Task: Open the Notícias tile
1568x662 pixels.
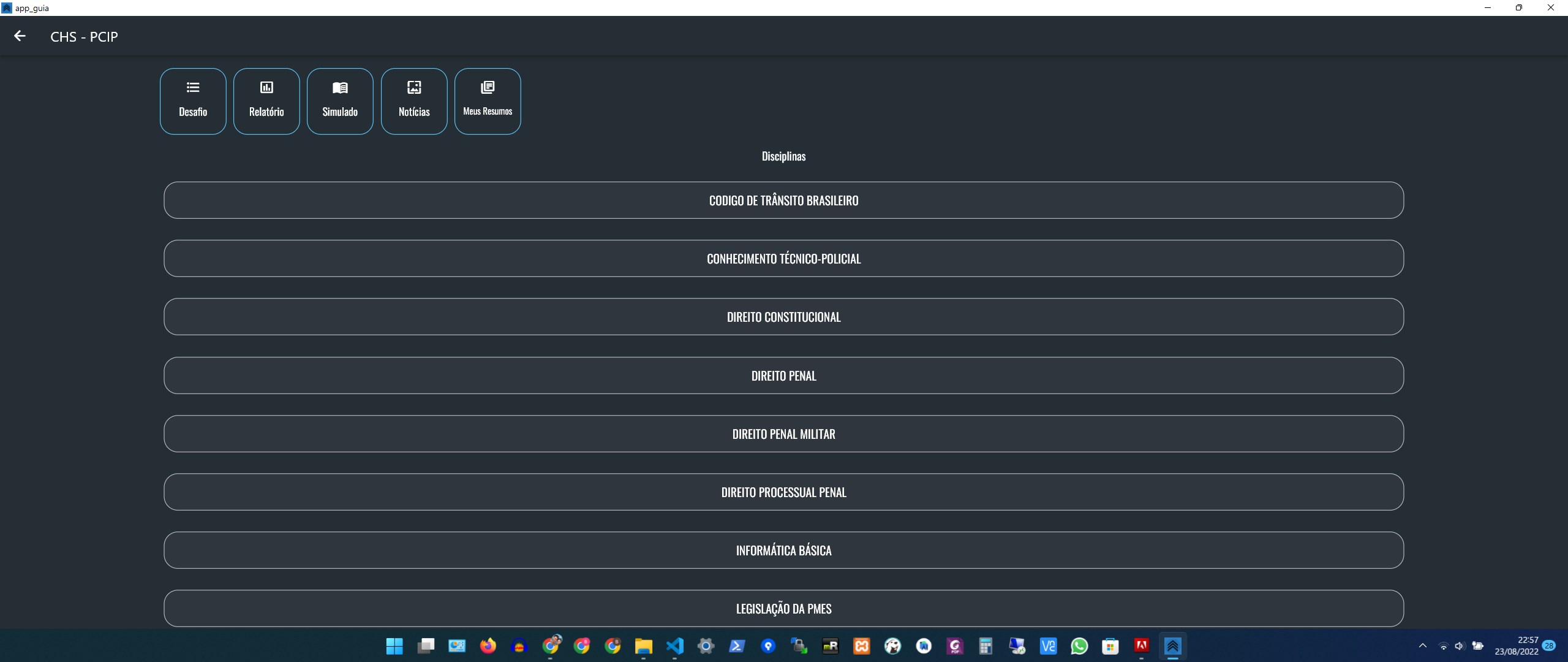Action: pos(414,101)
